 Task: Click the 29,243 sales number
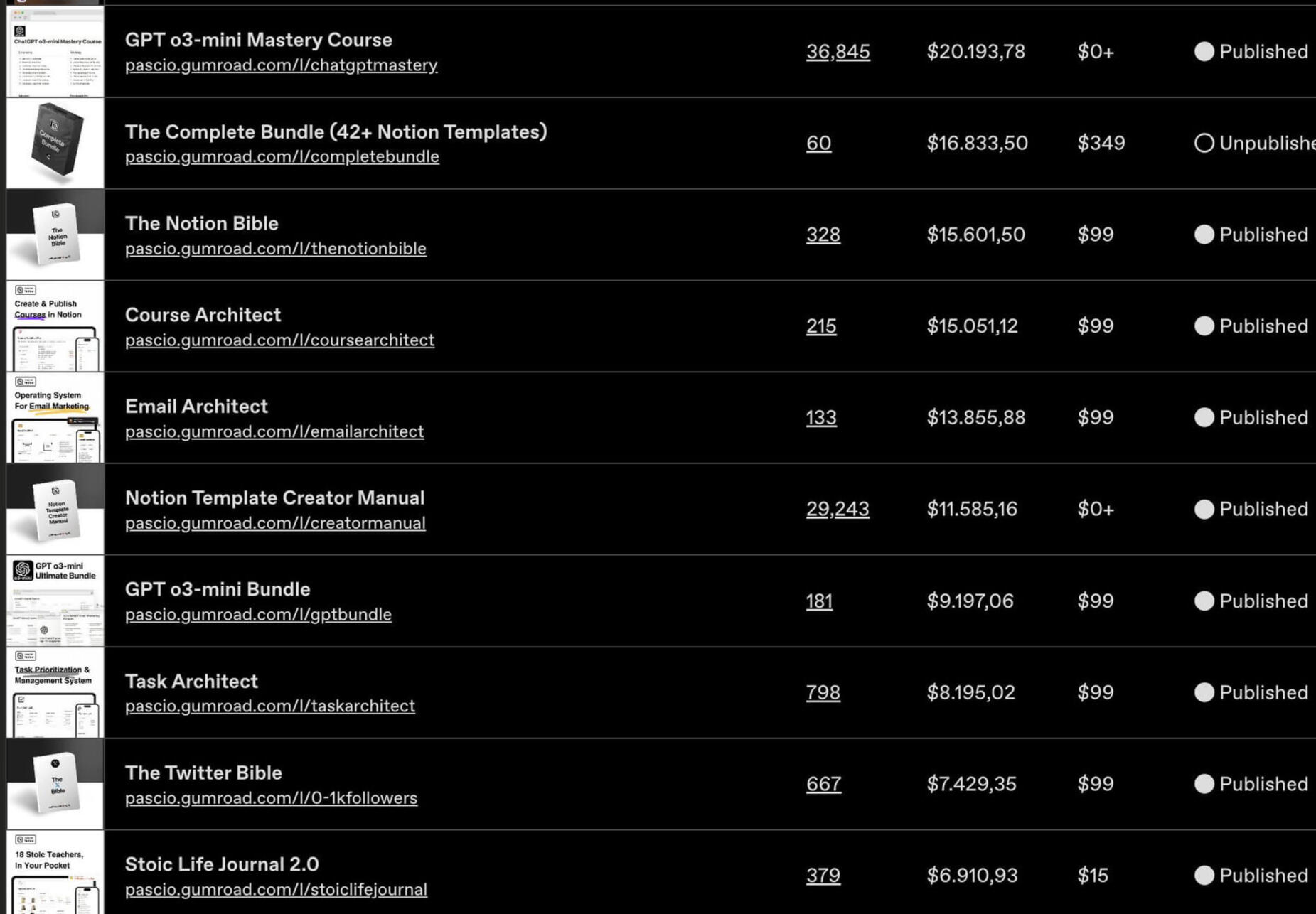coord(837,510)
